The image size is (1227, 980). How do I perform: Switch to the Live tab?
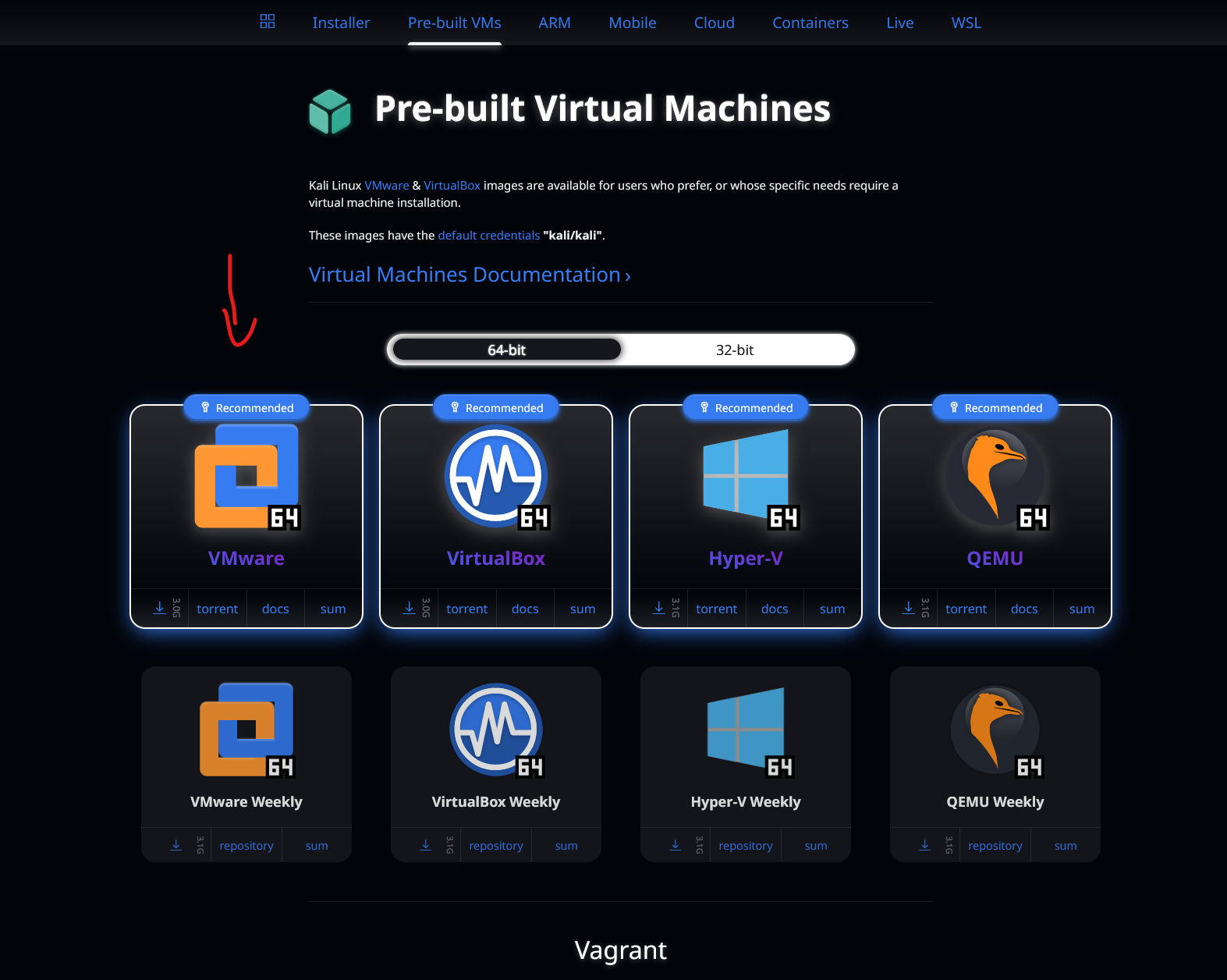[x=900, y=23]
